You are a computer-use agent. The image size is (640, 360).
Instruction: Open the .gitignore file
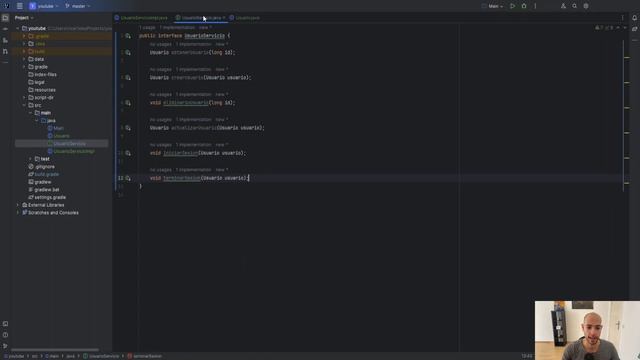[41, 167]
